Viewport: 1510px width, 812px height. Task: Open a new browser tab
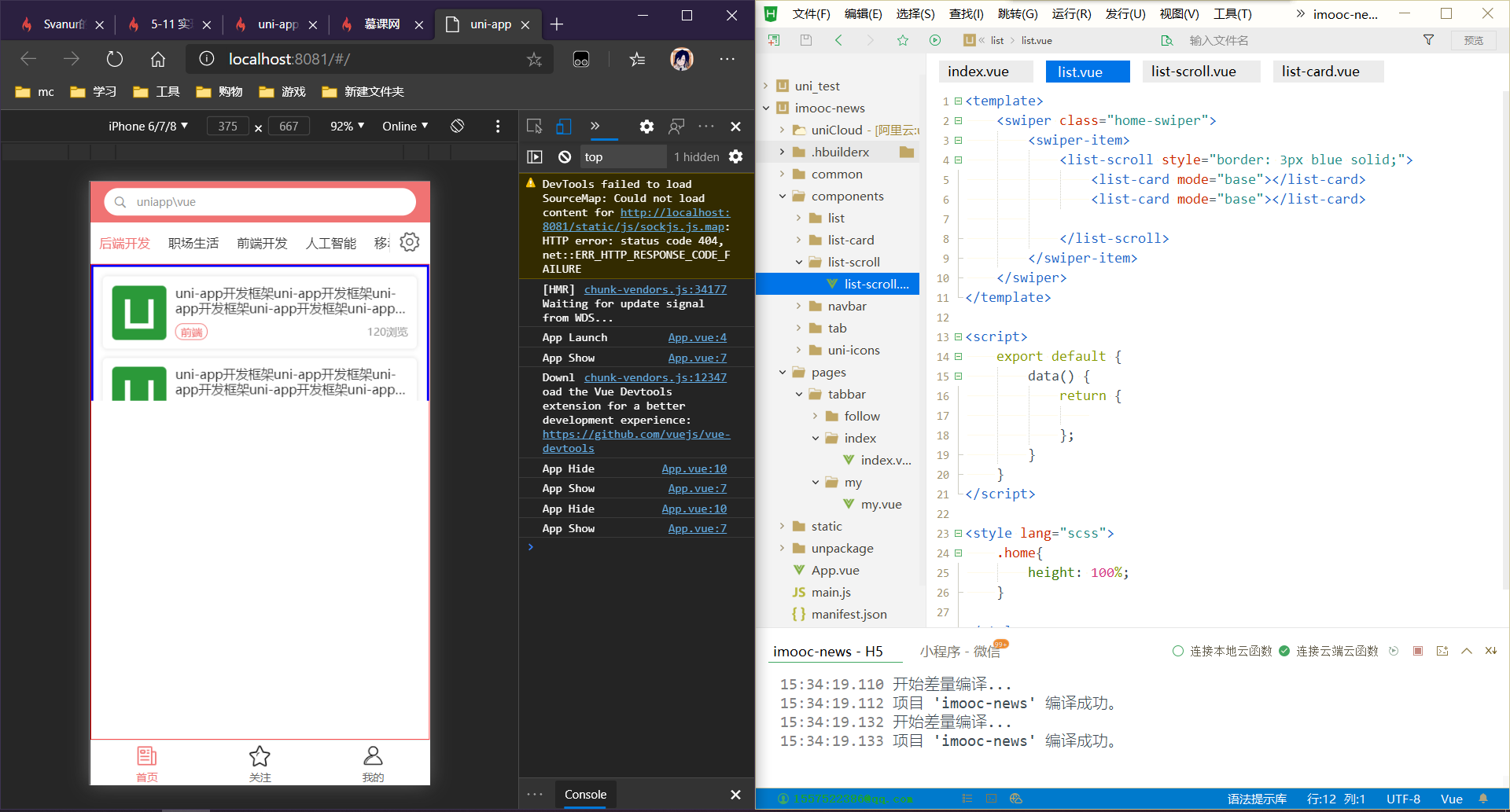point(557,24)
